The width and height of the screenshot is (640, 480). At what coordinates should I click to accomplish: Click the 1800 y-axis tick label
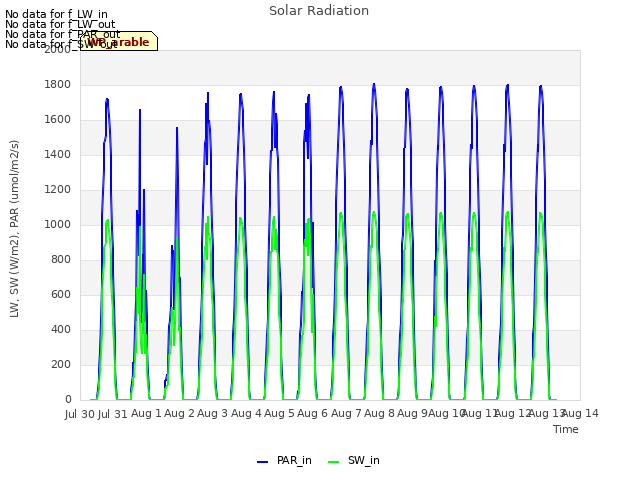click(58, 84)
